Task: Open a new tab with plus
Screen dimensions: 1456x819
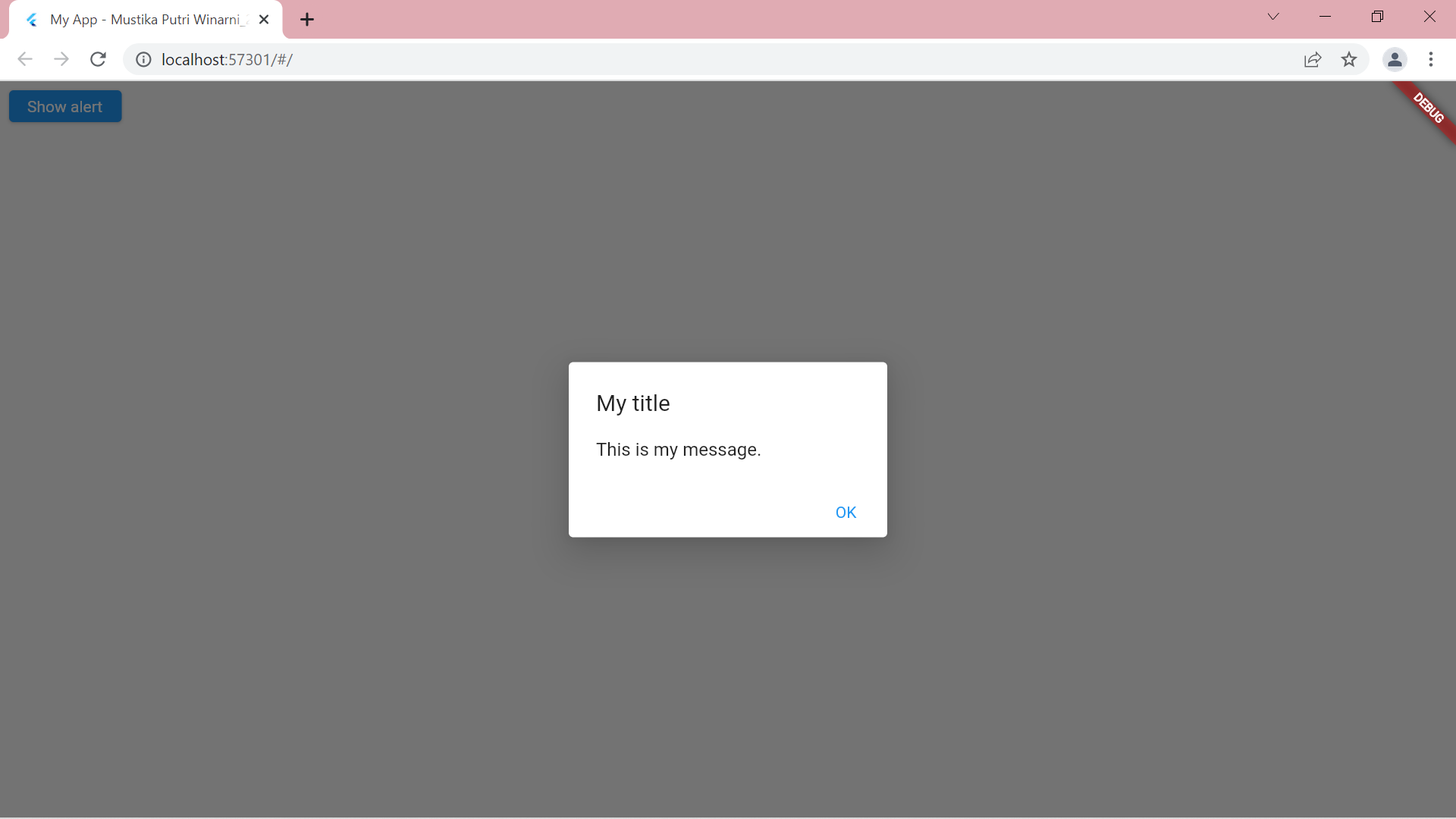Action: (x=306, y=20)
